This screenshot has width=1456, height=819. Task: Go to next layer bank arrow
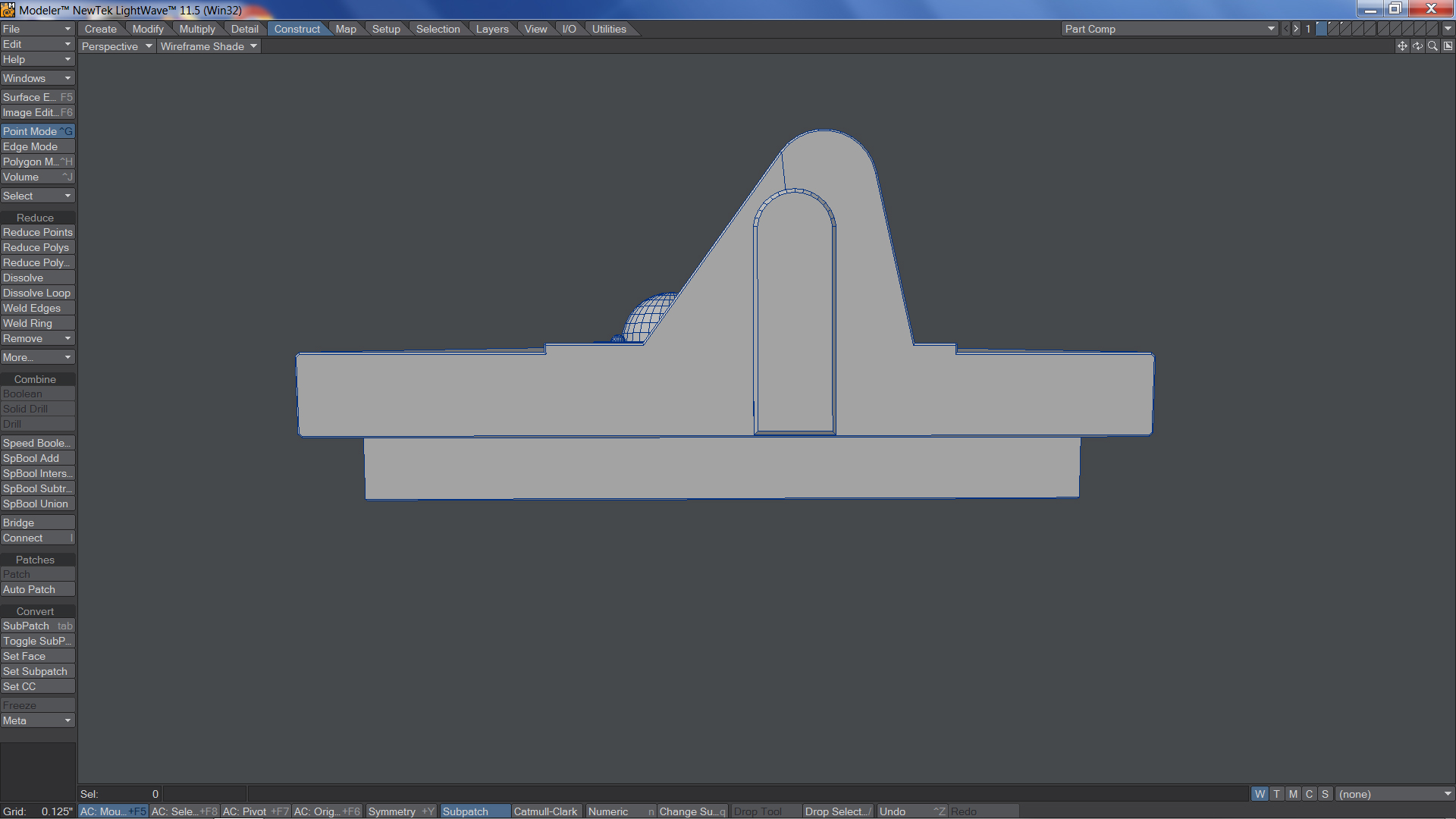pyautogui.click(x=1296, y=29)
